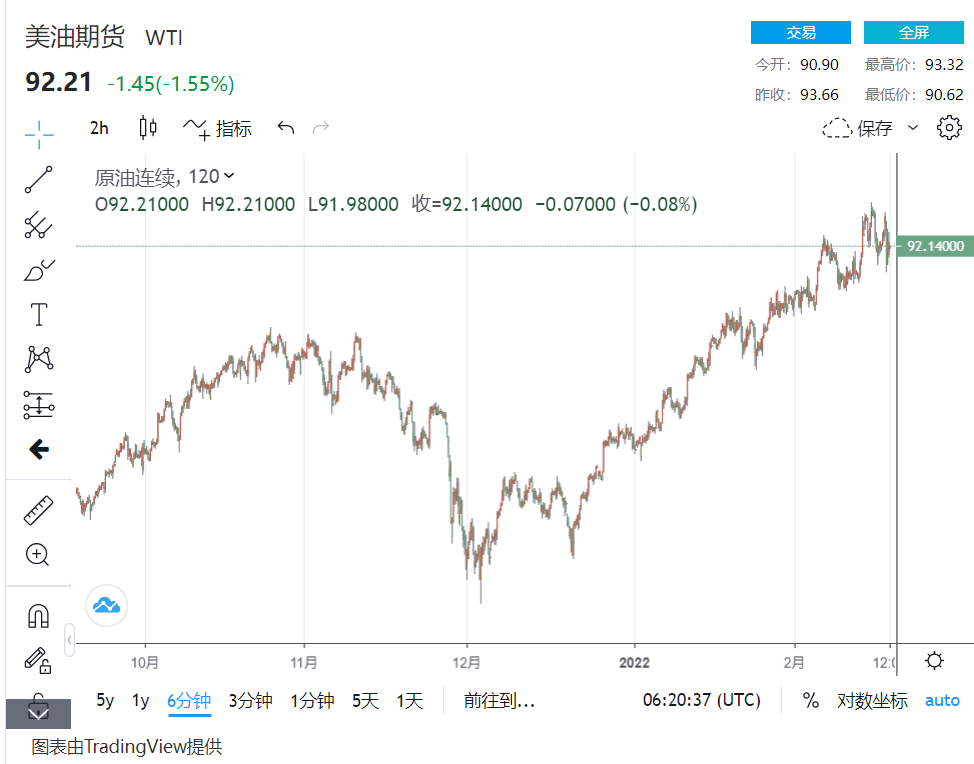Click the 交易 button

[x=800, y=33]
